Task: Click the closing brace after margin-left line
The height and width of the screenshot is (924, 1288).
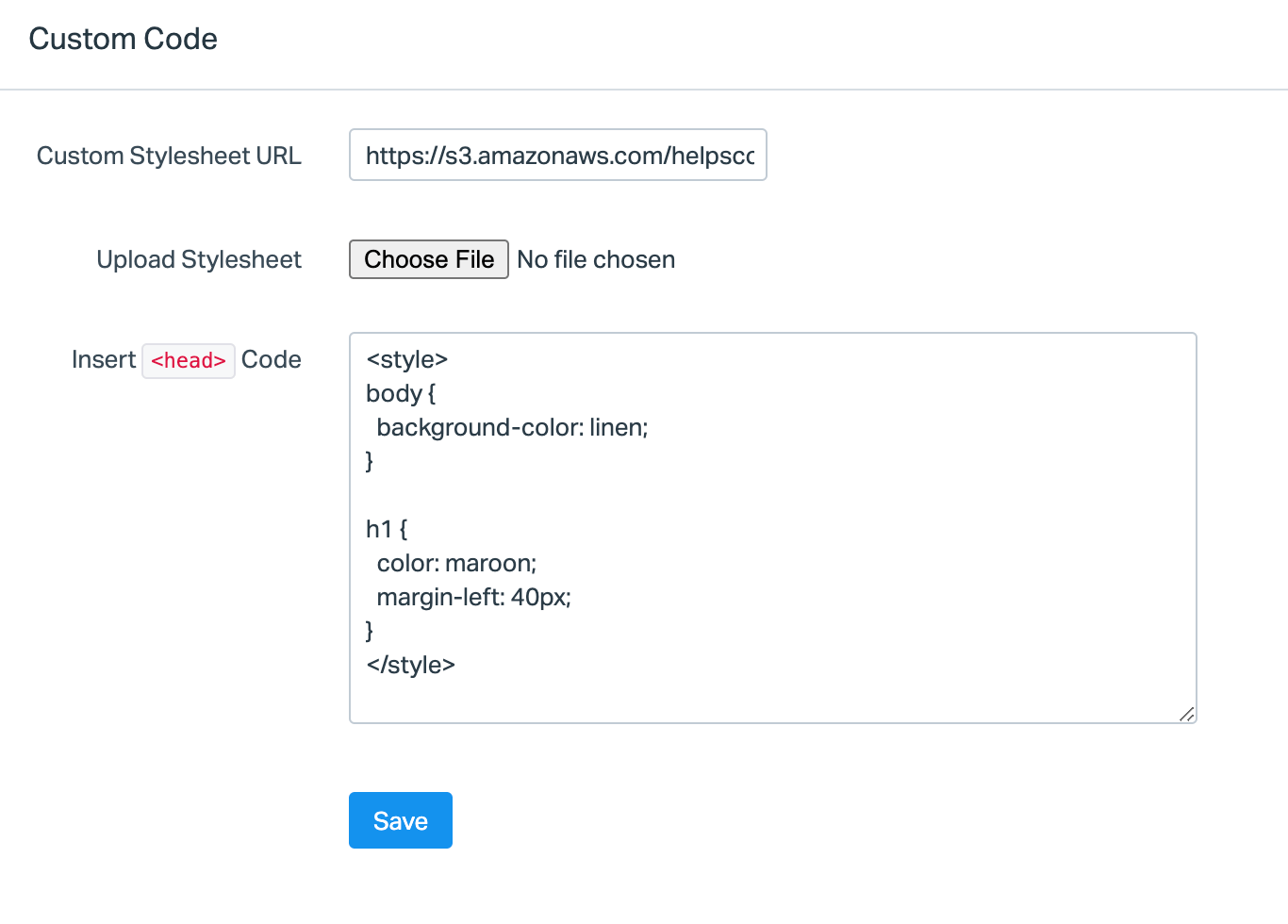Action: (x=370, y=631)
